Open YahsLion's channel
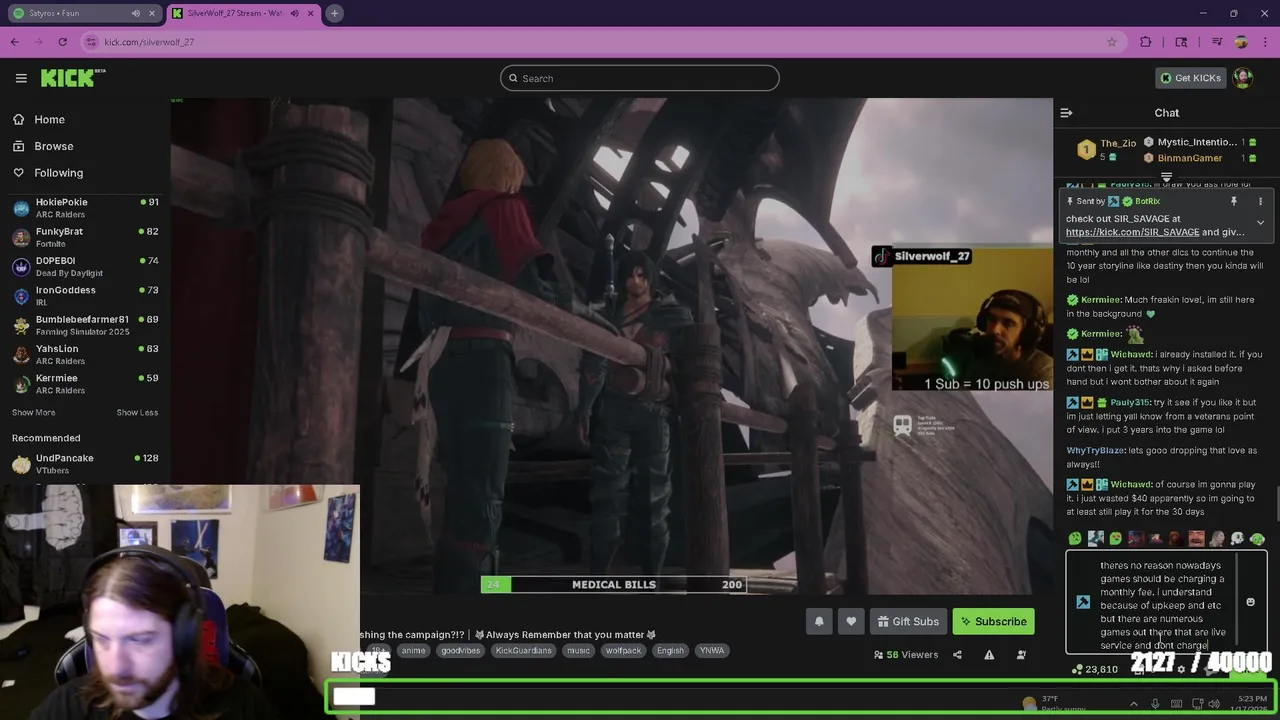This screenshot has width=1280, height=720. (85, 354)
